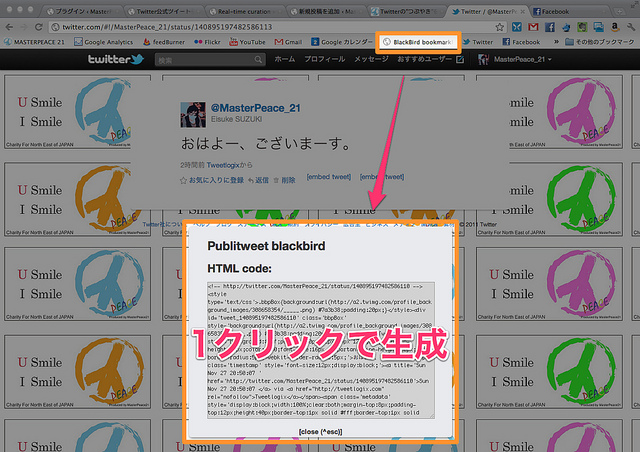Open the Google カレンダー bookmark
The image size is (640, 452).
pyautogui.click(x=341, y=42)
